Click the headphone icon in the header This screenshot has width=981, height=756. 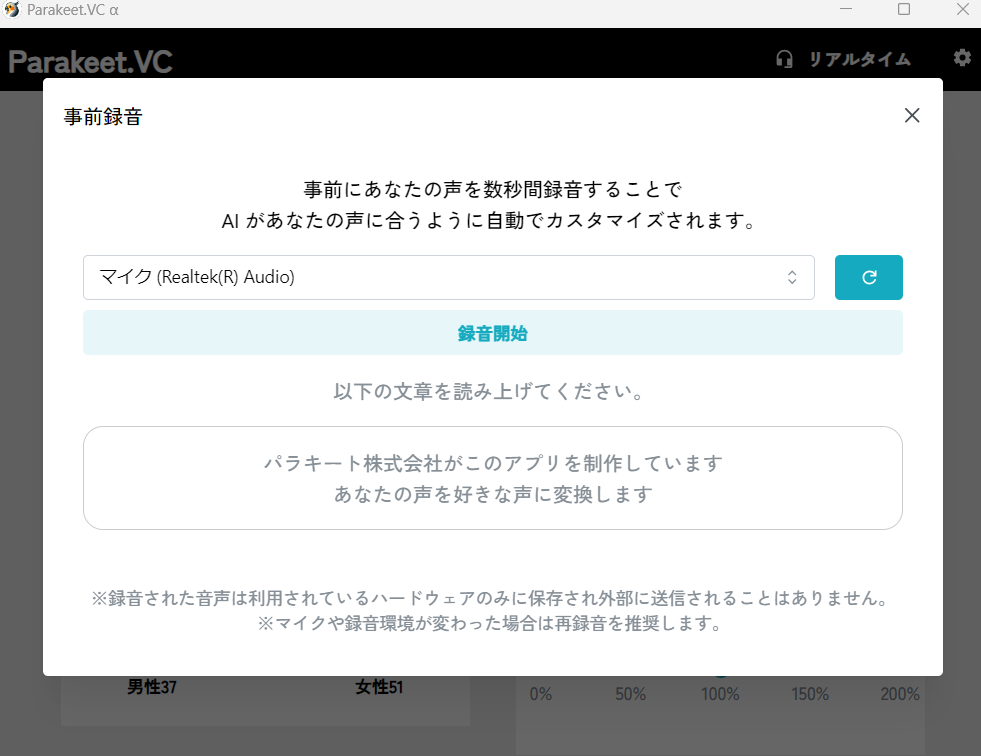784,59
